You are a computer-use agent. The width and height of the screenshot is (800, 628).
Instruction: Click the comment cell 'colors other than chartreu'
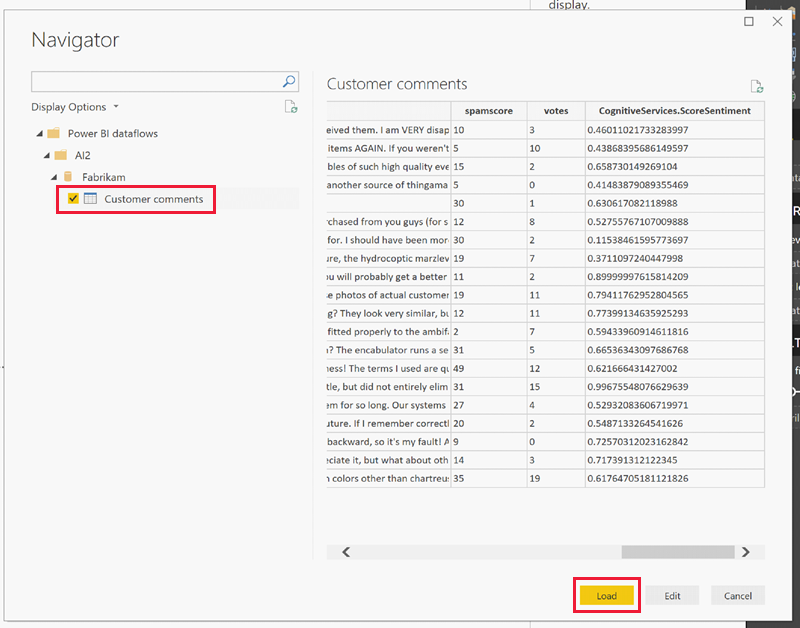389,479
